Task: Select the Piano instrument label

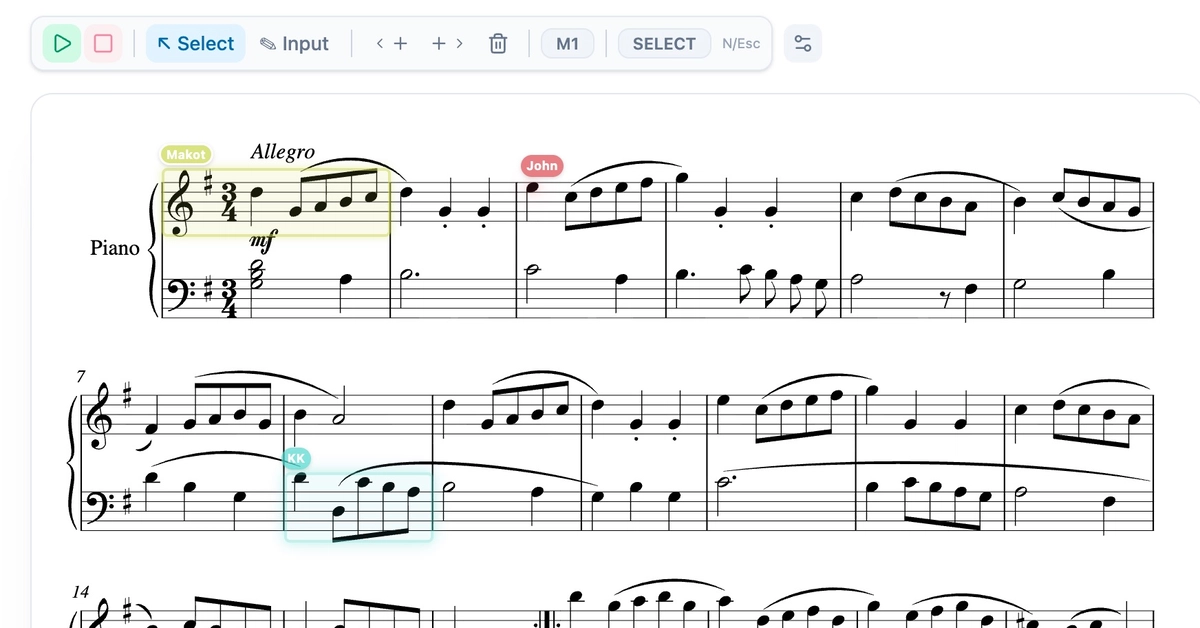Action: tap(115, 248)
